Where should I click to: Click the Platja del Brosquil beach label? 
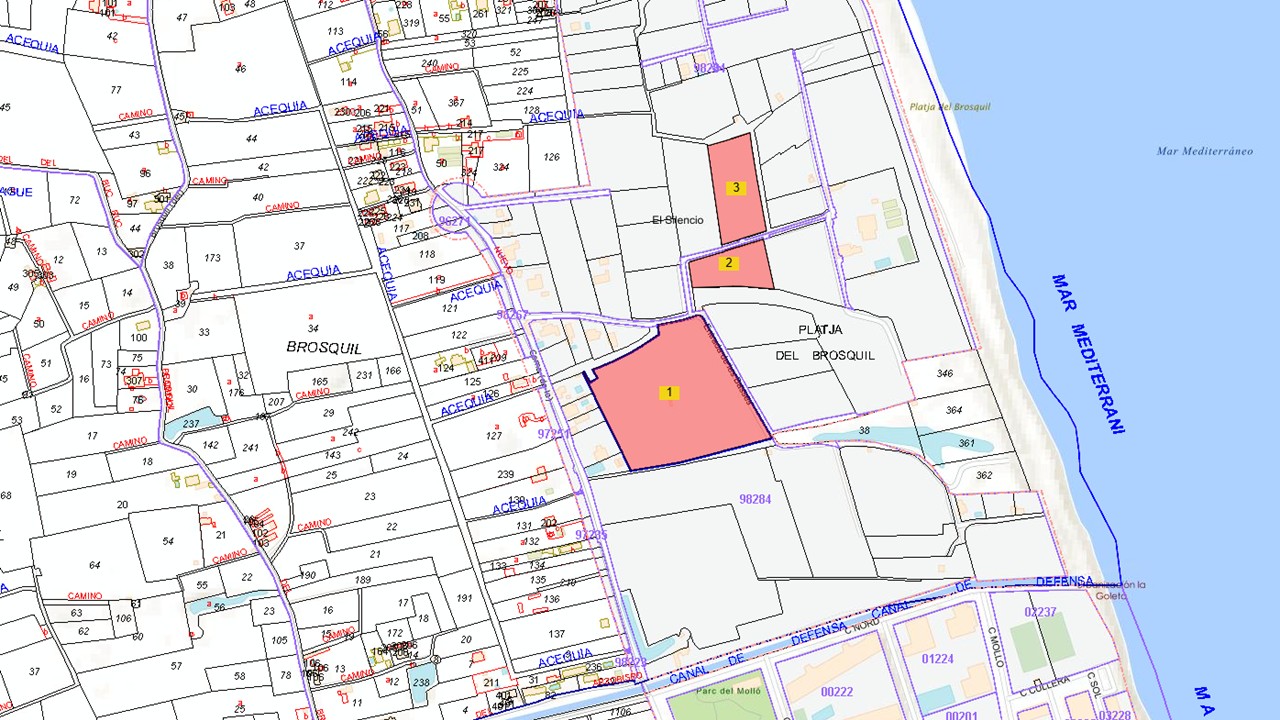click(949, 107)
